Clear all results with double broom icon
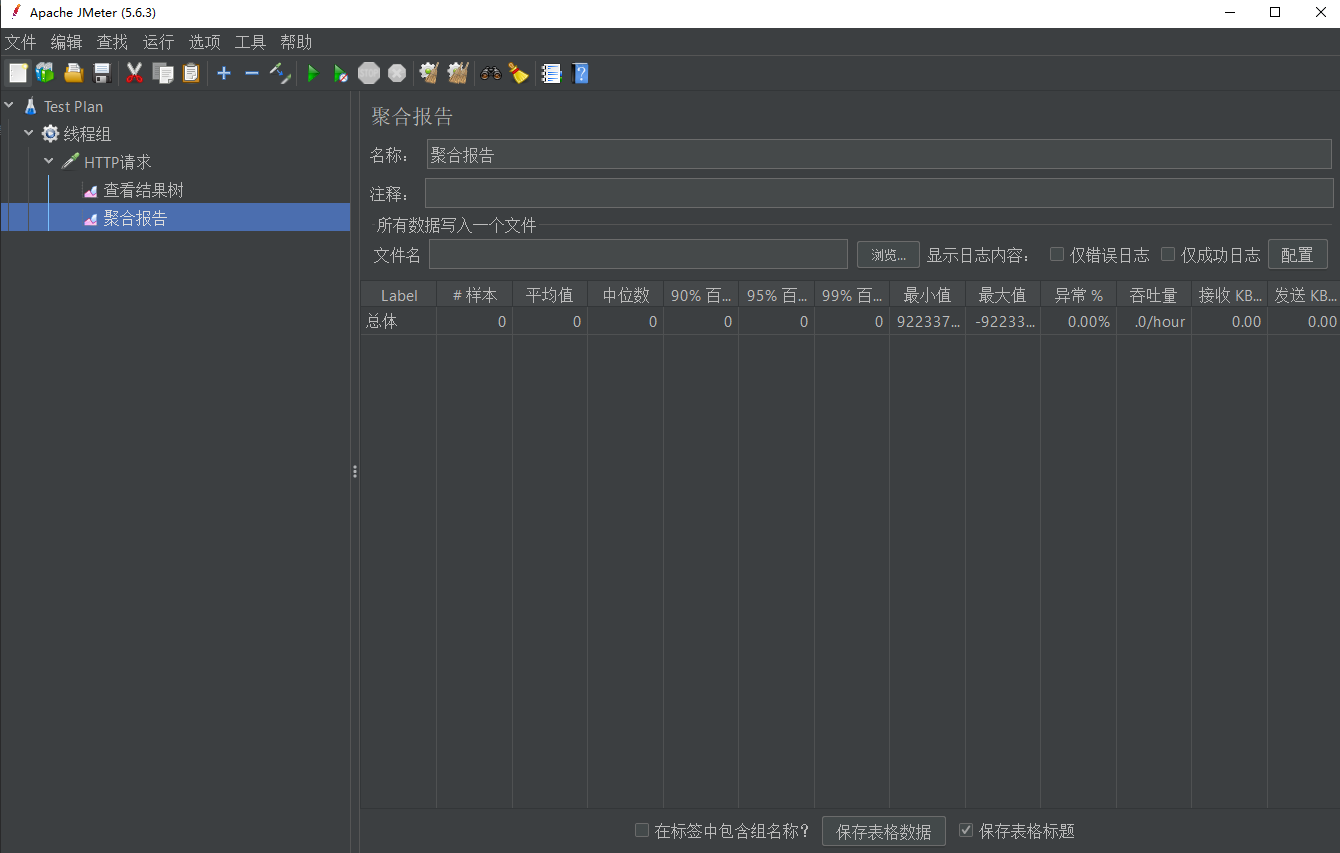 [457, 73]
